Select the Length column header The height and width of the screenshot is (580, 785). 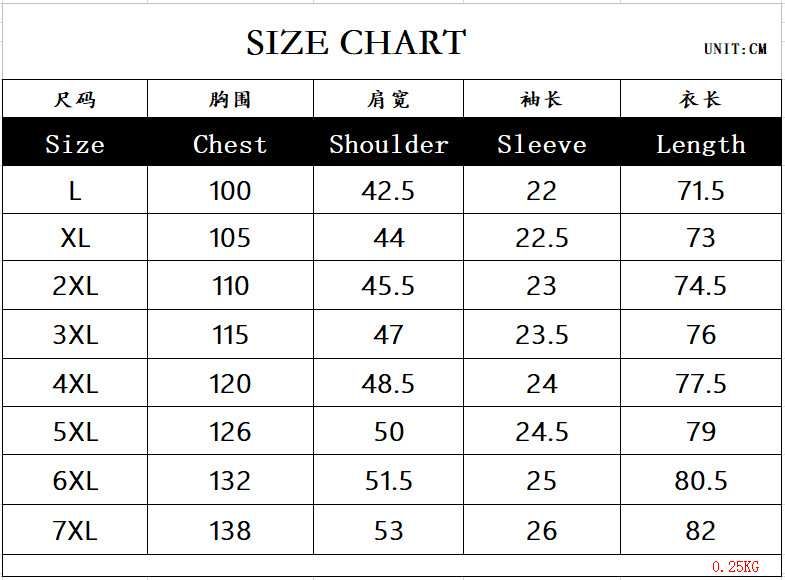click(x=700, y=144)
